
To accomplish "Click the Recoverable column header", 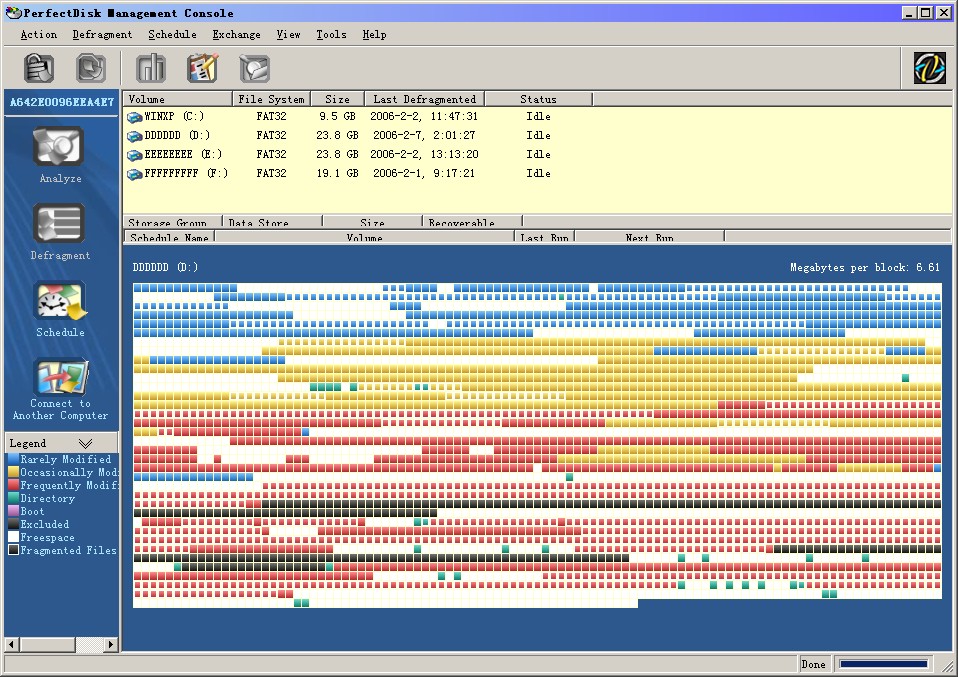I will pyautogui.click(x=472, y=222).
